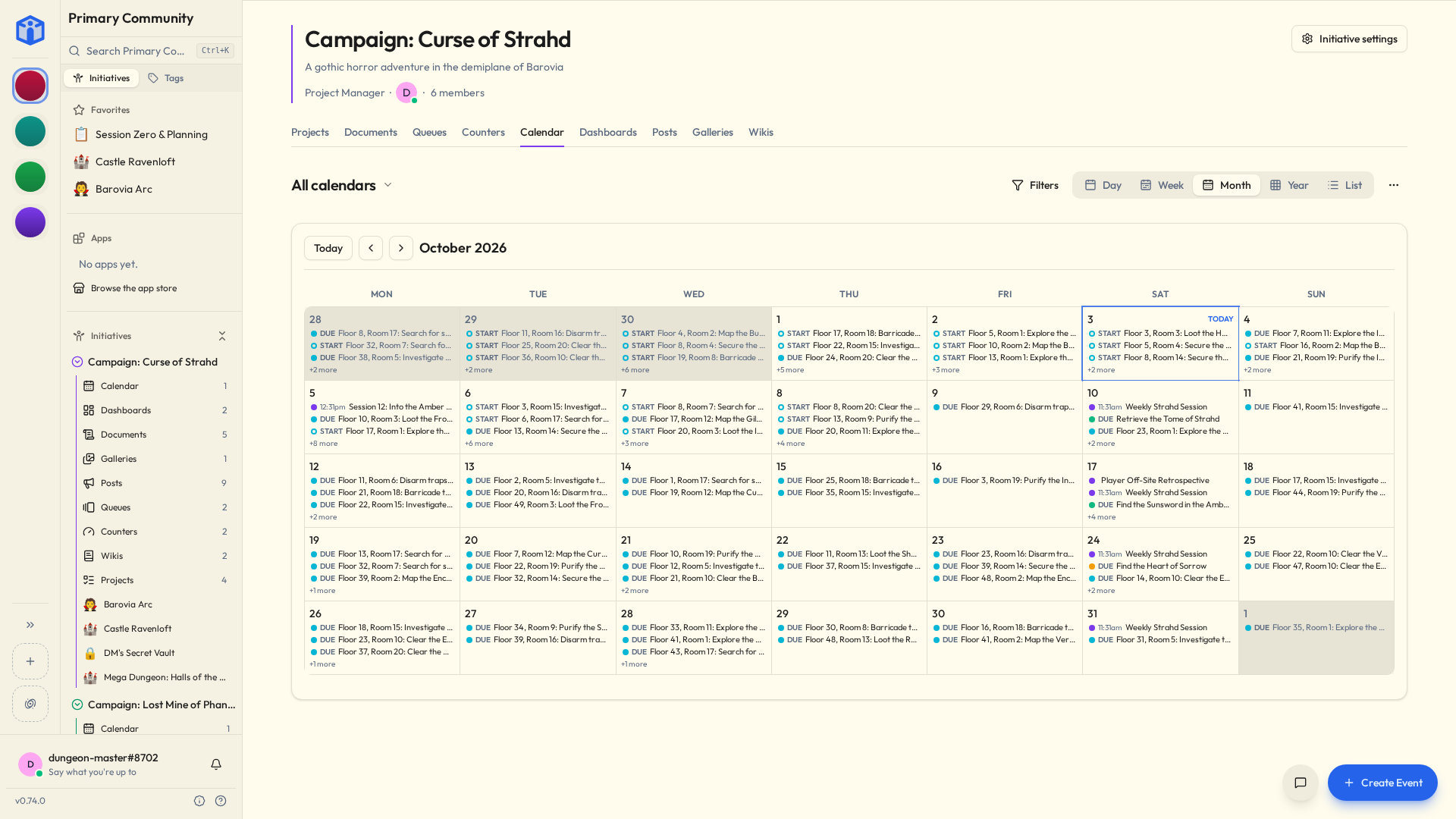Screen dimensions: 1456x819
Task: Expand sidebar with double-chevron icon
Action: pos(30,625)
